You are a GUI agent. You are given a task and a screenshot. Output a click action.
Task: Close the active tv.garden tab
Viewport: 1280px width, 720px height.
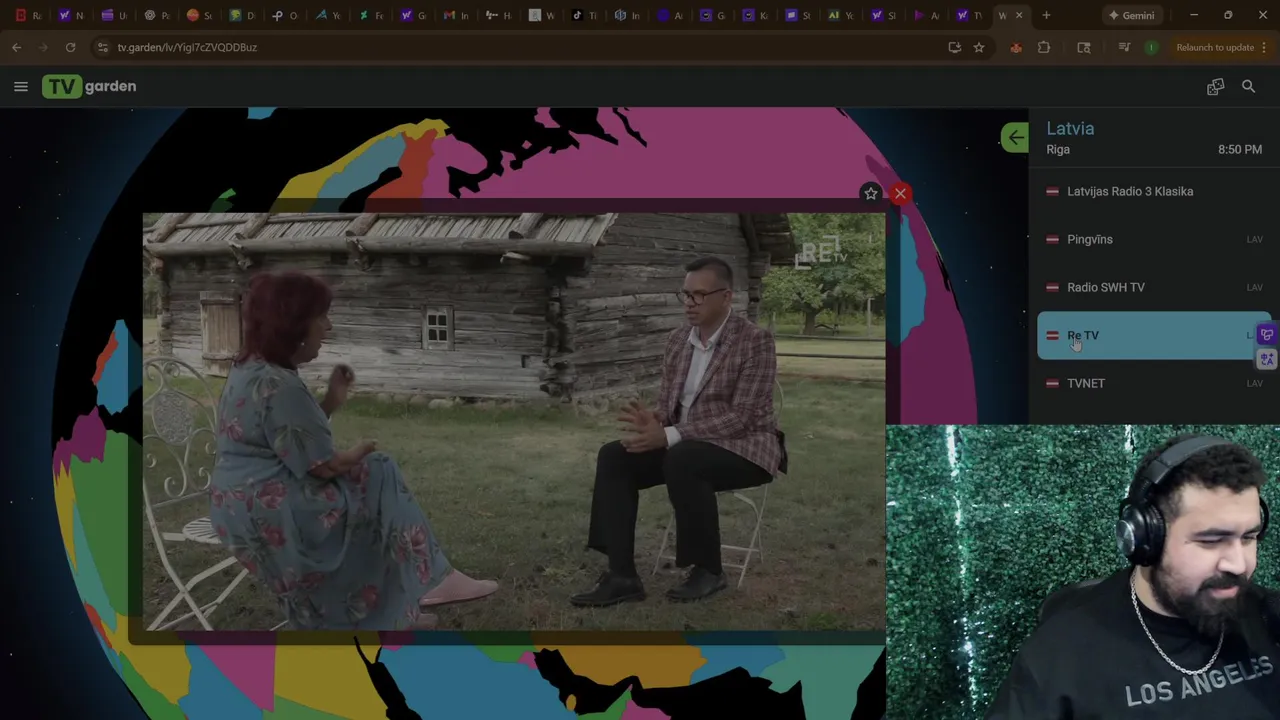click(1019, 15)
